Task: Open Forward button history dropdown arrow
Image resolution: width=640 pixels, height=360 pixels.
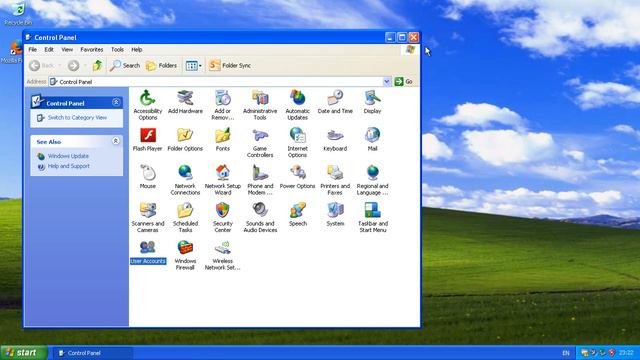Action: pyautogui.click(x=85, y=65)
